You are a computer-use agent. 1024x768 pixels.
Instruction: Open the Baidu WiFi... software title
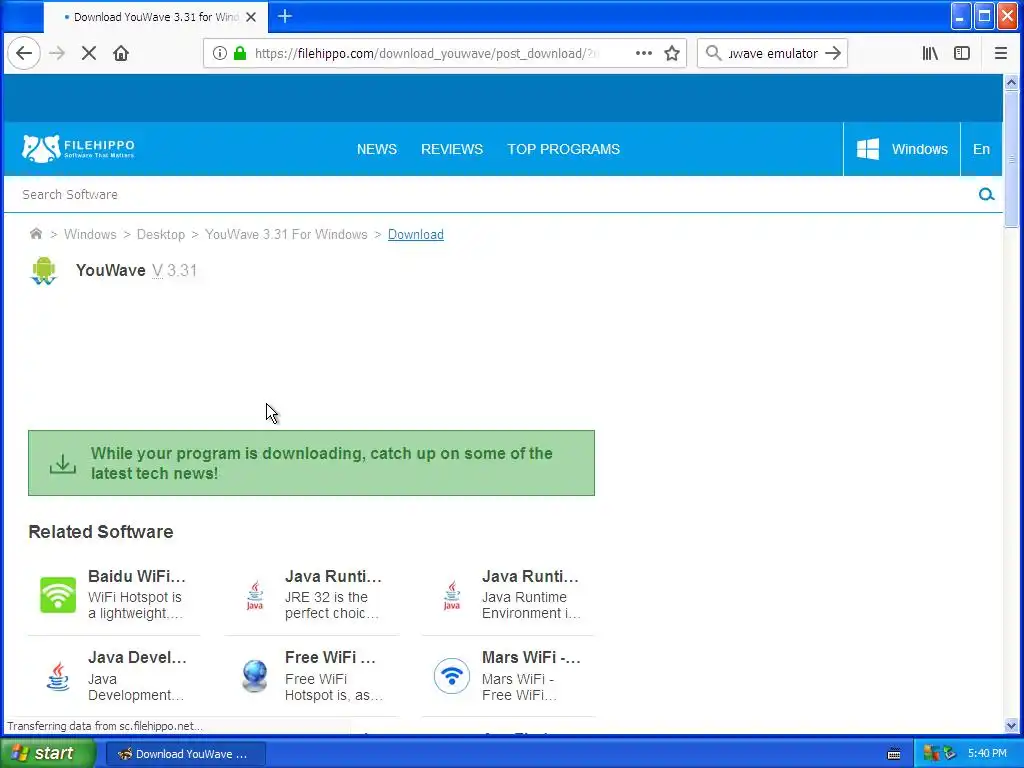137,576
